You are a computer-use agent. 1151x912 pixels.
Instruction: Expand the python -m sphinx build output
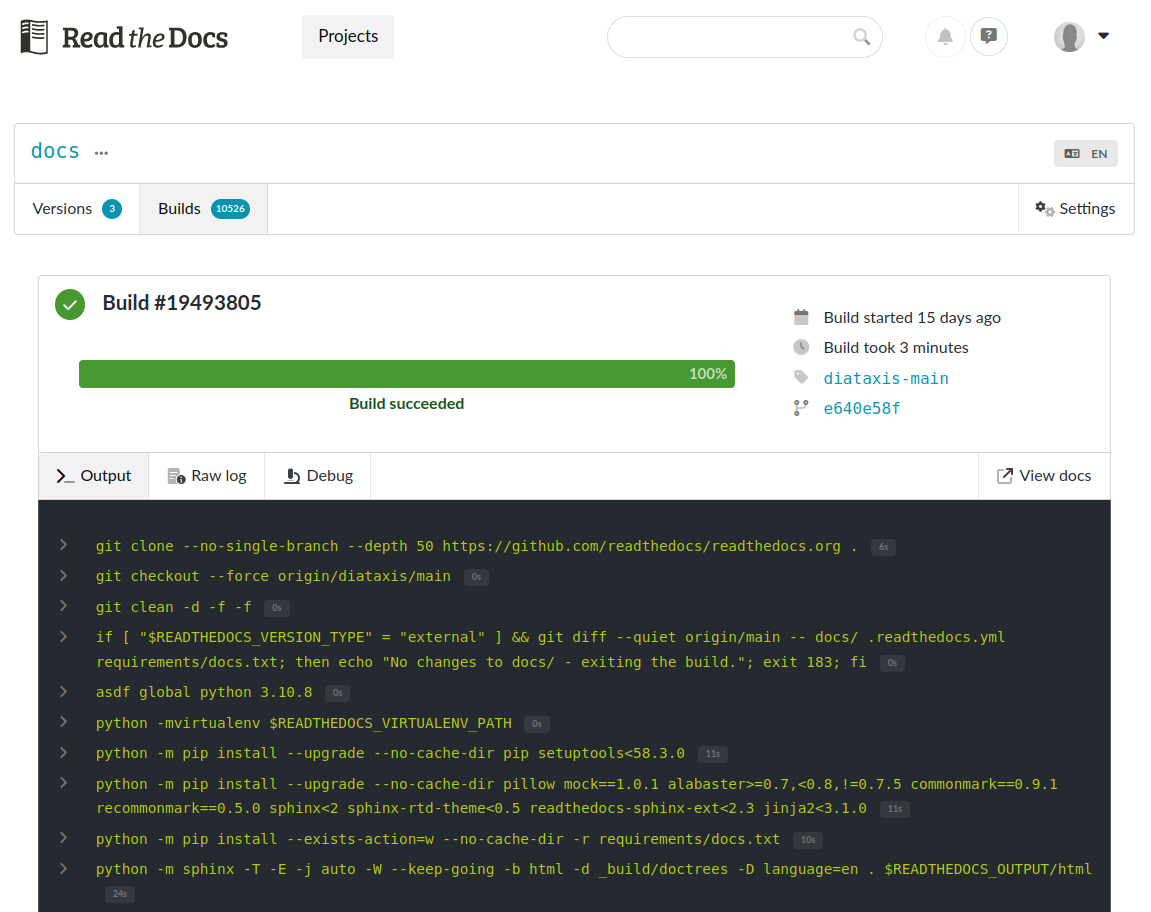click(64, 869)
